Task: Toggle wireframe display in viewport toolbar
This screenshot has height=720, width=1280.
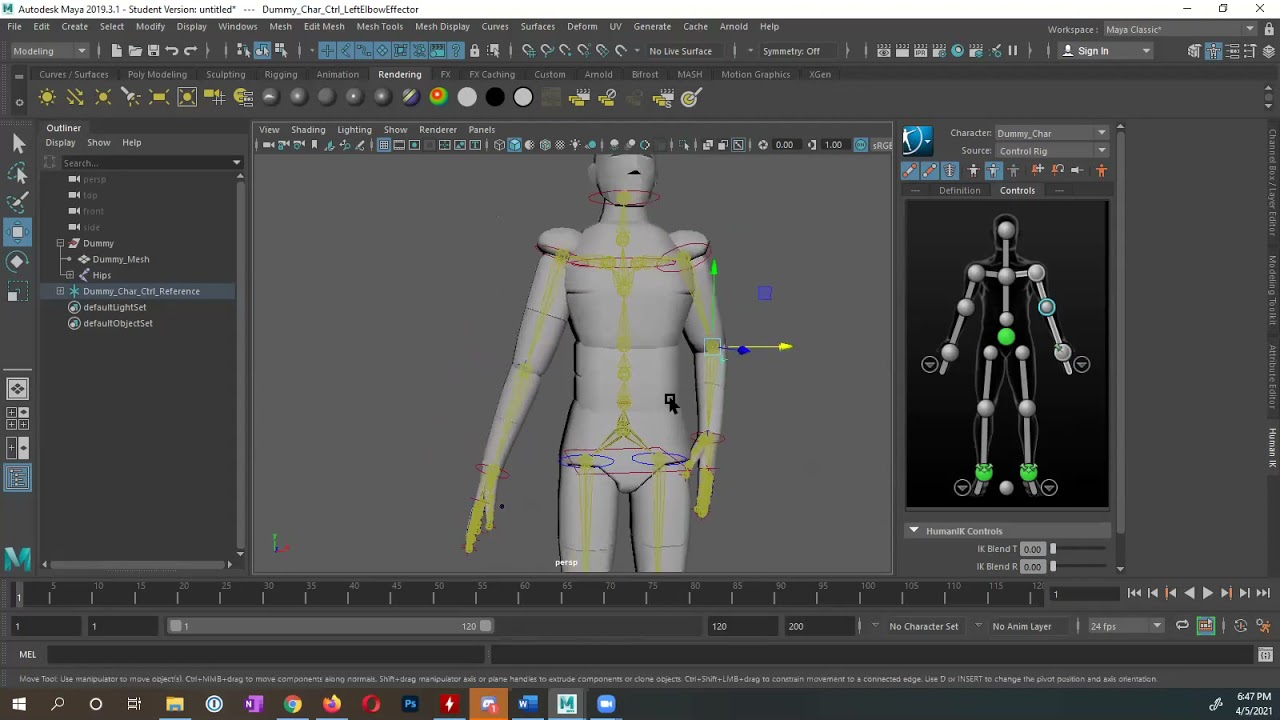Action: 499,145
